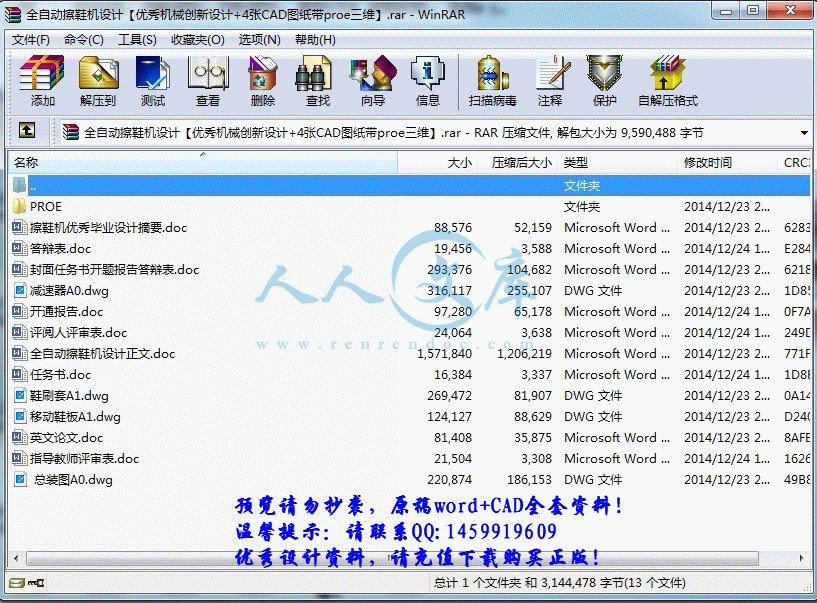Sort by Size (大小) column header
Image resolution: width=817 pixels, height=603 pixels.
click(437, 163)
